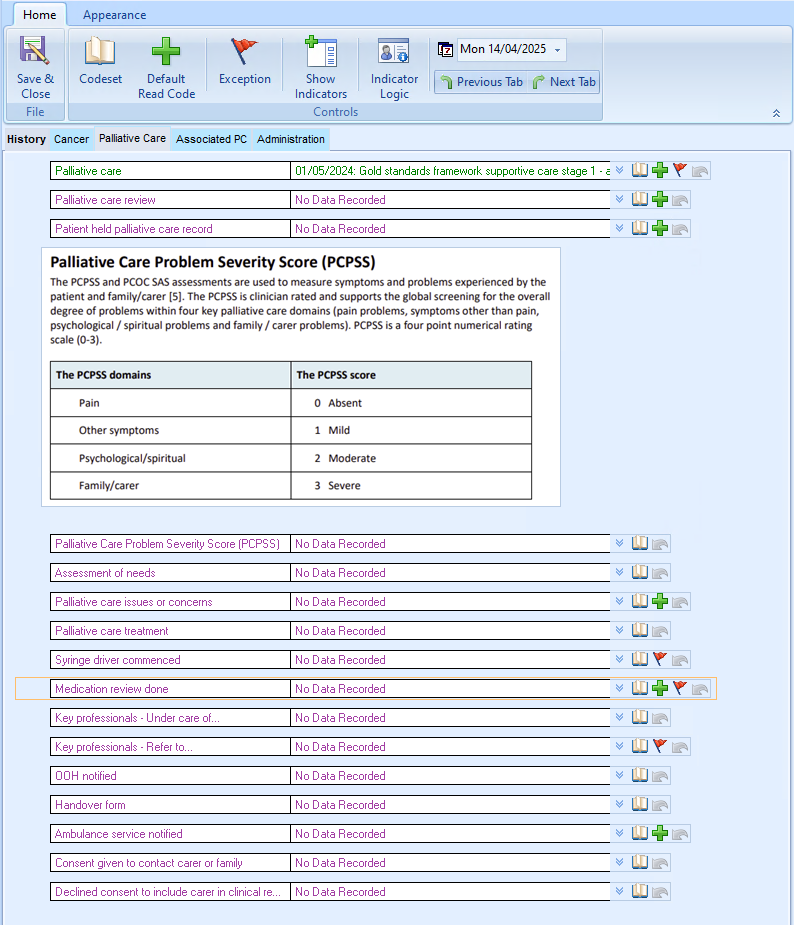The width and height of the screenshot is (794, 925).
Task: Add default code for Palliative care row
Action: tap(660, 170)
